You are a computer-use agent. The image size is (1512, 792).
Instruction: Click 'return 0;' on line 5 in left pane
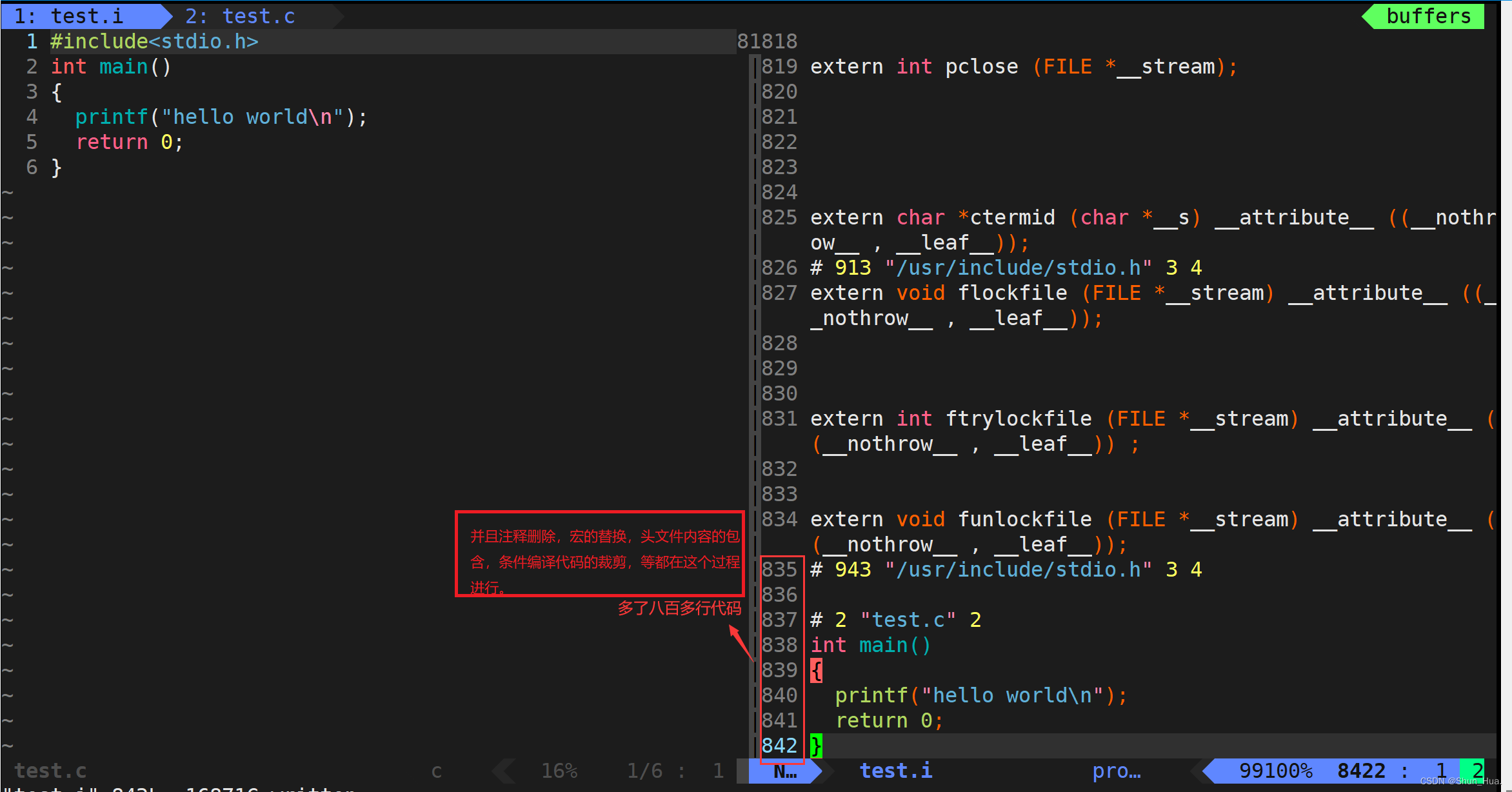point(130,142)
